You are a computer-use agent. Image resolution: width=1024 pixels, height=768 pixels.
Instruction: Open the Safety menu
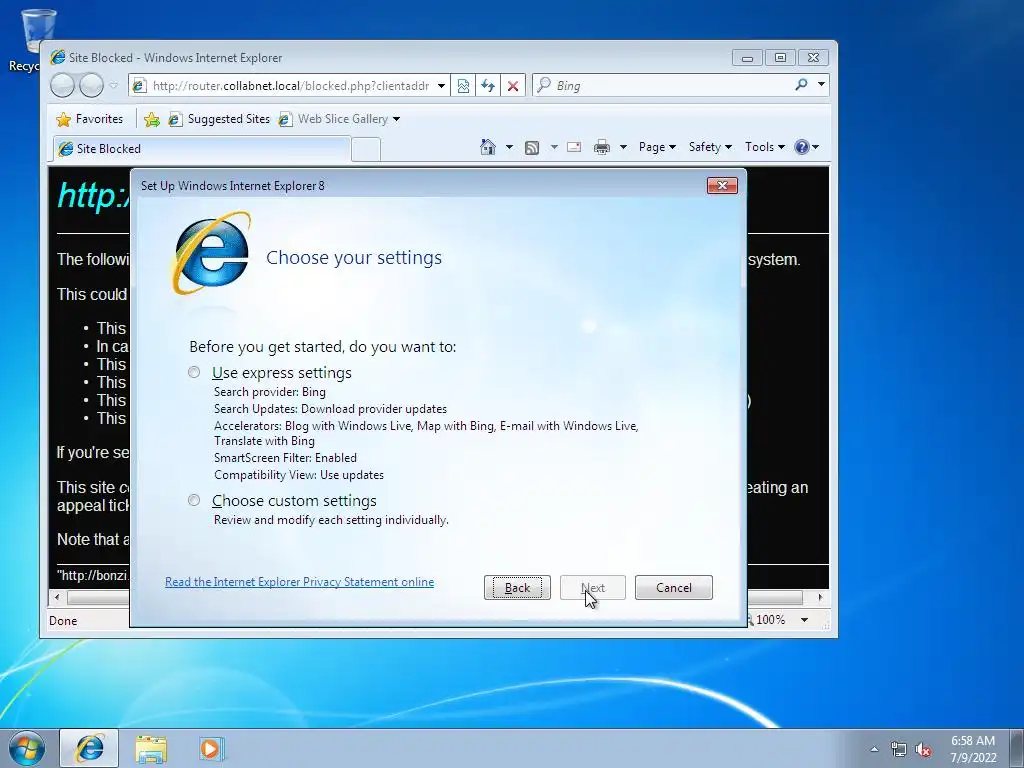tap(710, 147)
